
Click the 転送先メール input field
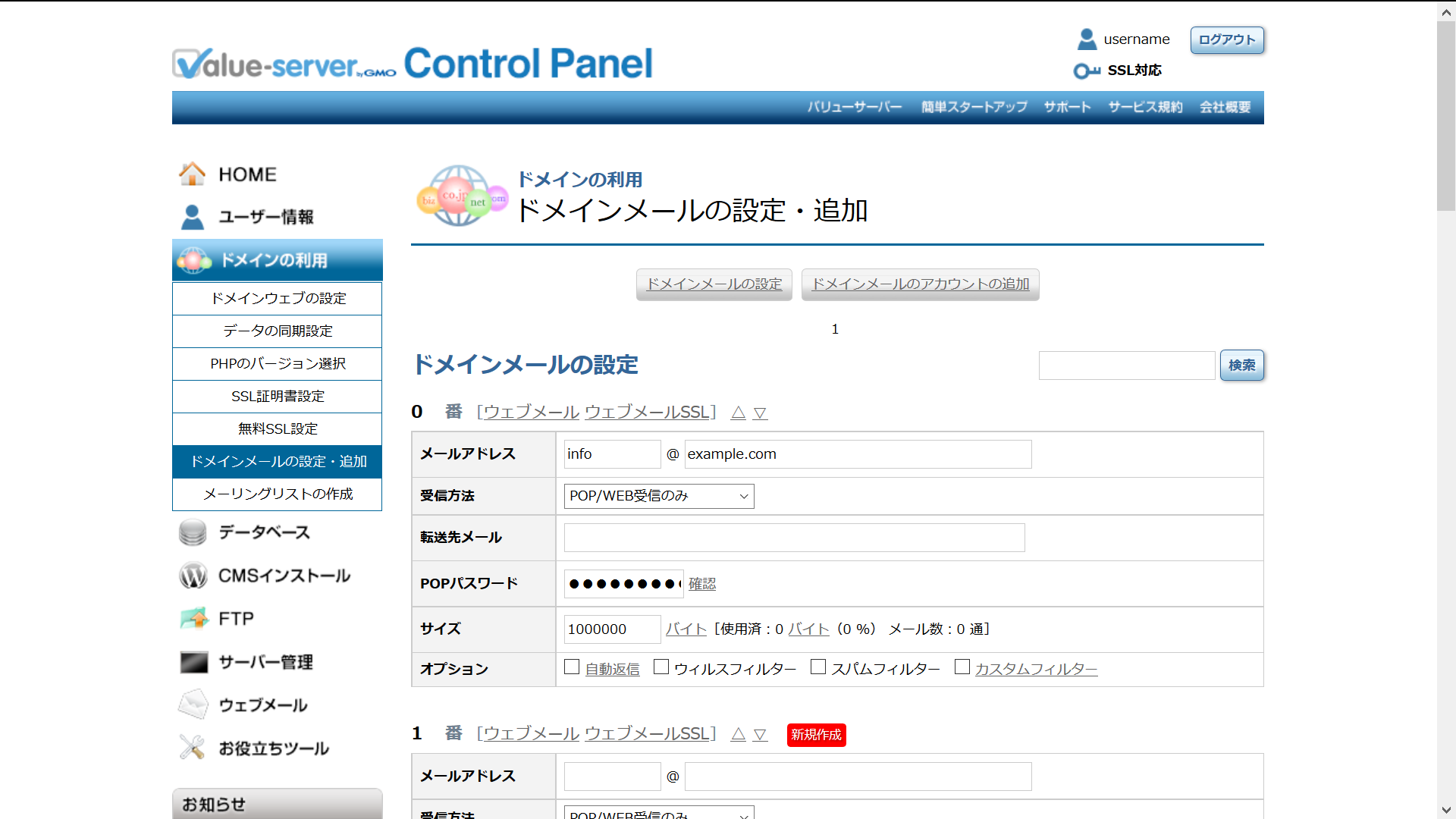coord(794,538)
